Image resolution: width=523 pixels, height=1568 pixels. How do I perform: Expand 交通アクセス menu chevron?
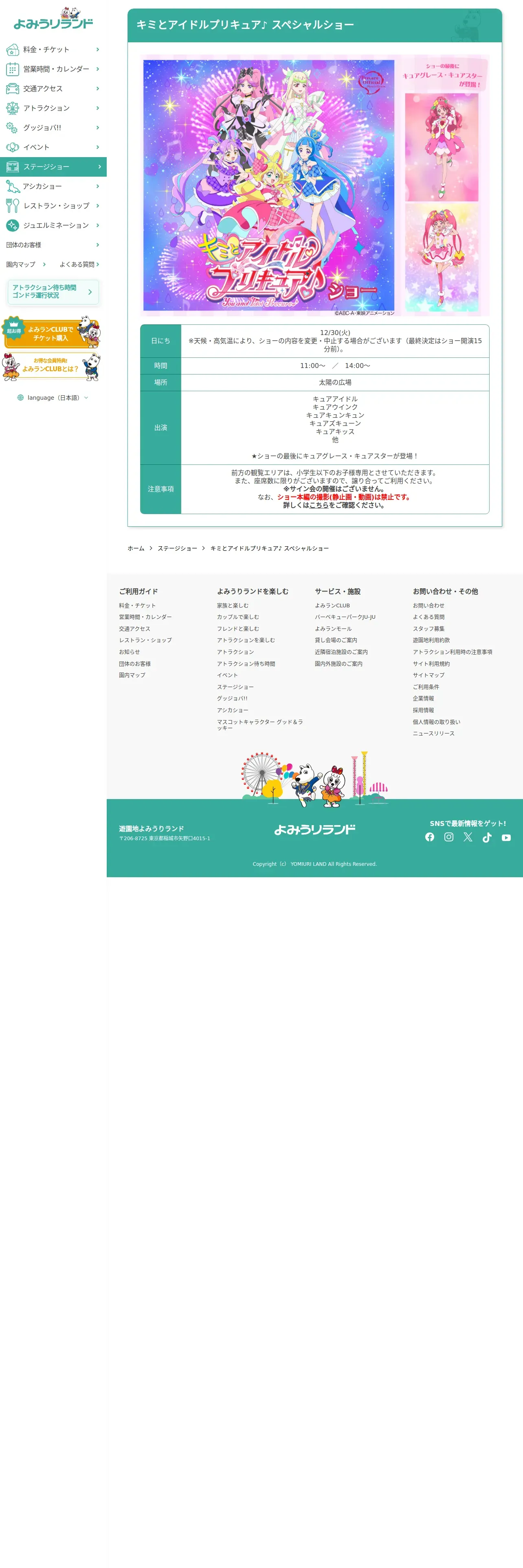97,89
